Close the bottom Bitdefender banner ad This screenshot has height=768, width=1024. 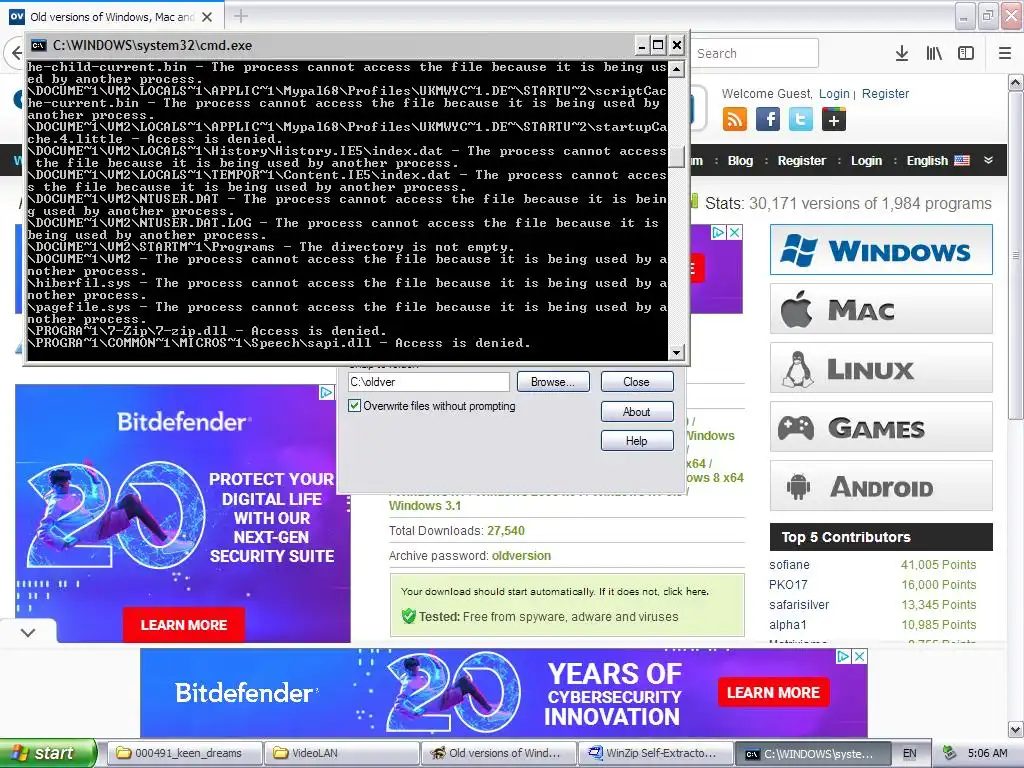coord(860,656)
